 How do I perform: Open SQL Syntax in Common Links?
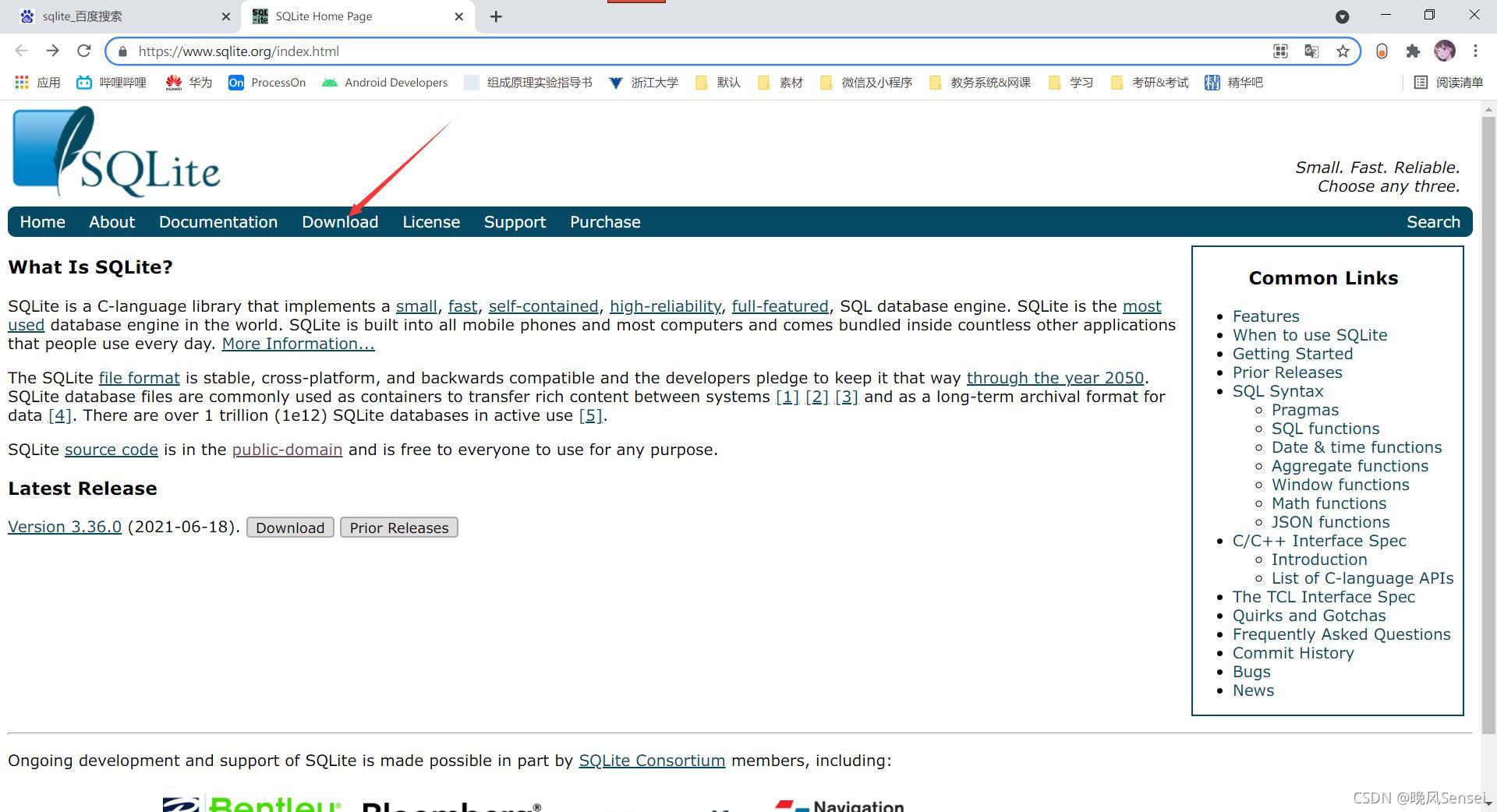point(1277,391)
